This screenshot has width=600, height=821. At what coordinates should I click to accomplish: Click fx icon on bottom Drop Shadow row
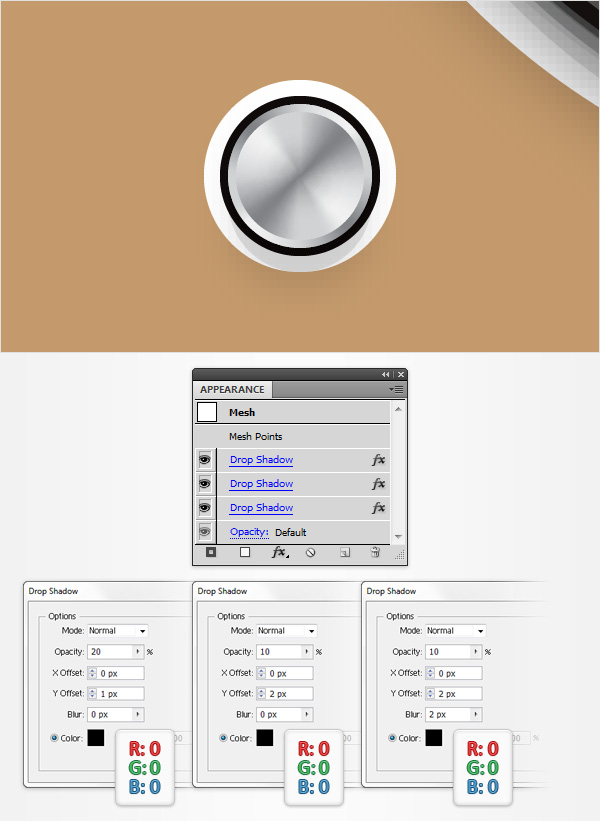(x=379, y=508)
